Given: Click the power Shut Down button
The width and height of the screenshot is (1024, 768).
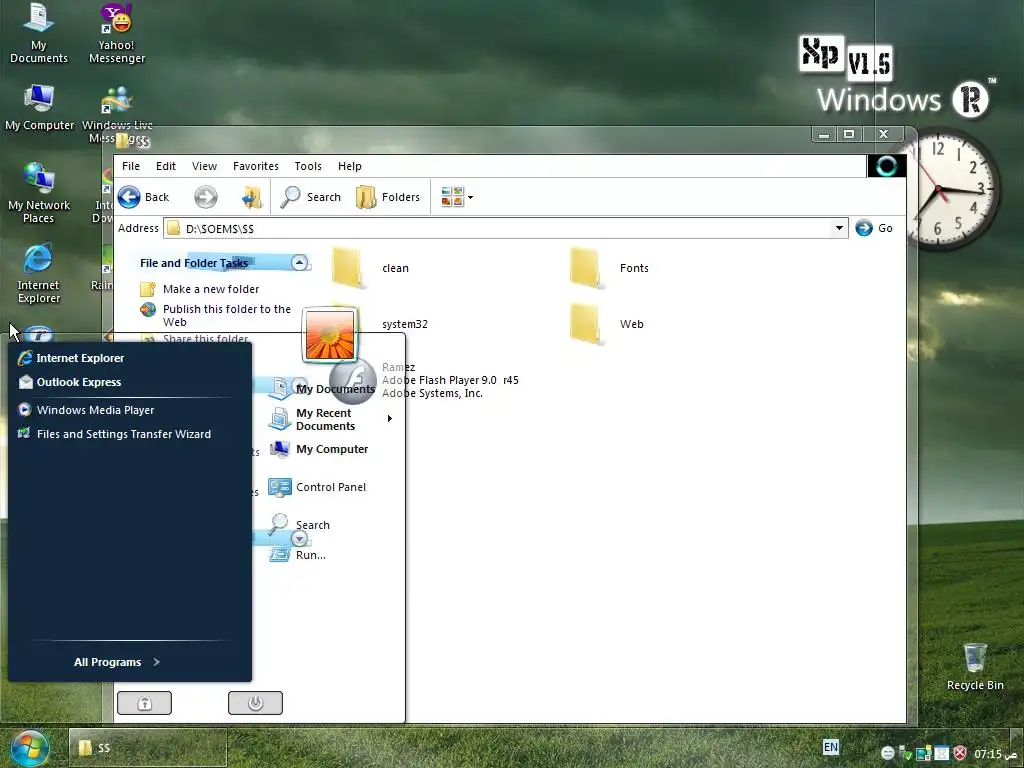Looking at the screenshot, I should [255, 703].
